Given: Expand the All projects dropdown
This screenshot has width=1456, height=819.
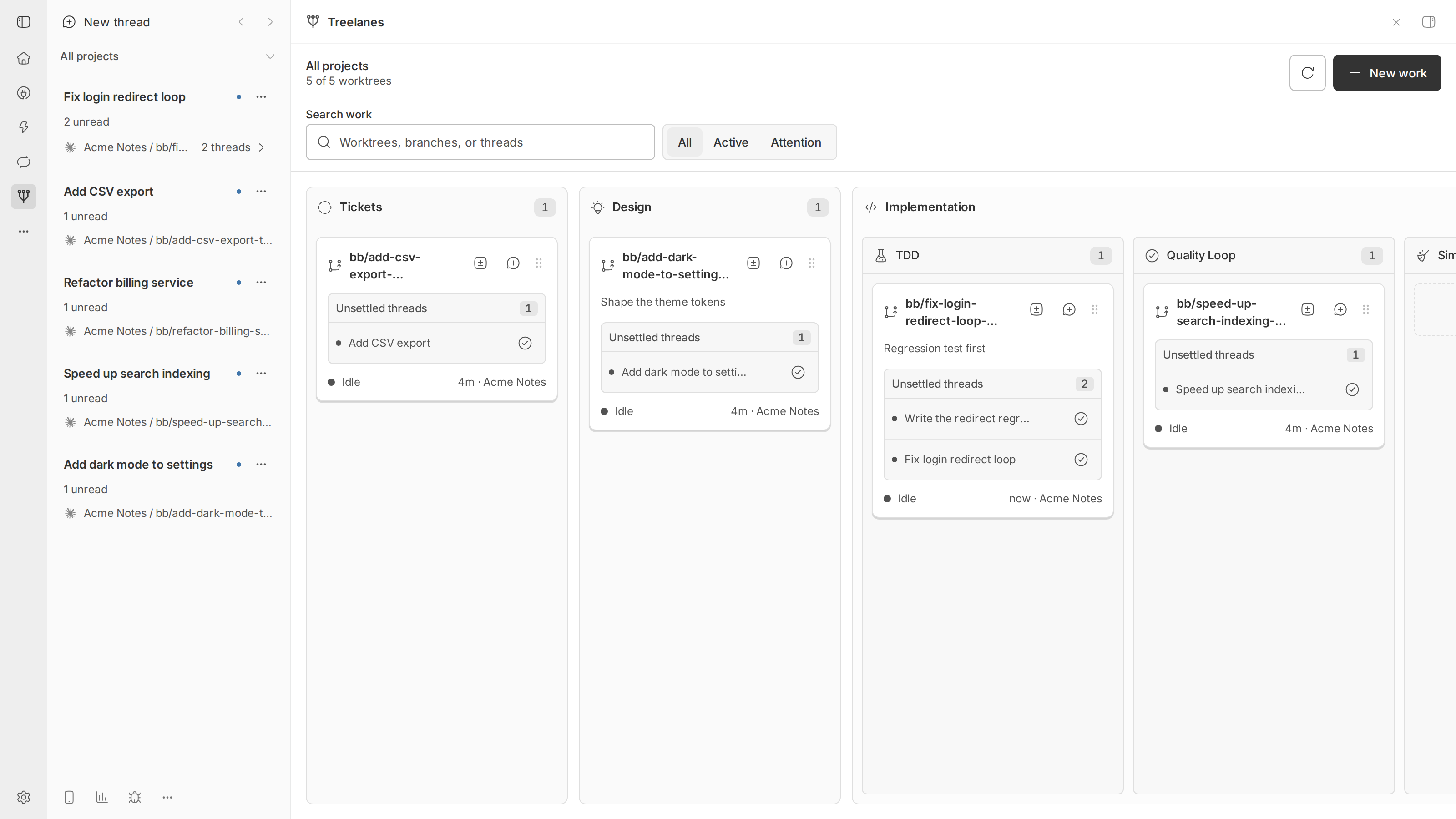Looking at the screenshot, I should tap(167, 56).
